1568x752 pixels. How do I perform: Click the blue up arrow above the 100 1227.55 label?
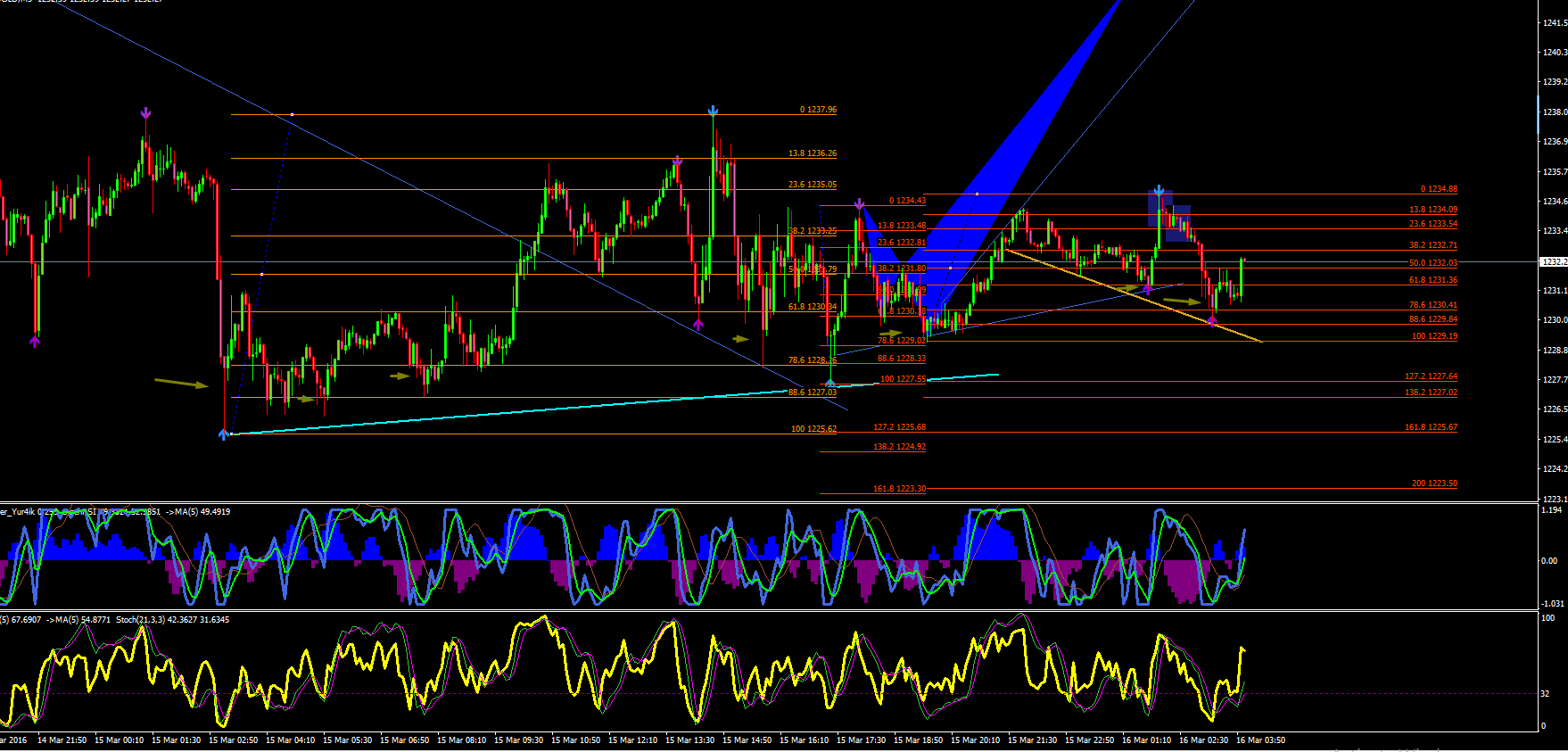point(830,382)
